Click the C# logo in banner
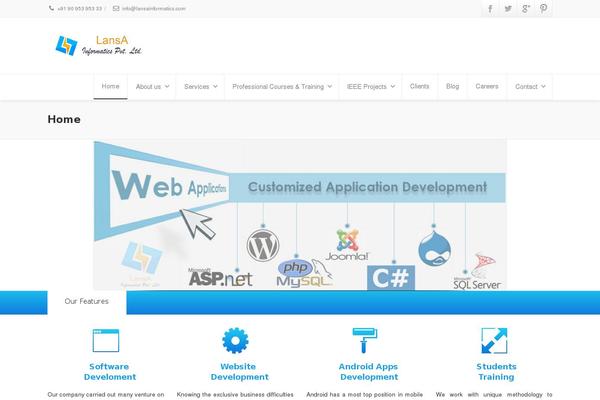Viewport: 600px width, 400px height. pyautogui.click(x=391, y=278)
